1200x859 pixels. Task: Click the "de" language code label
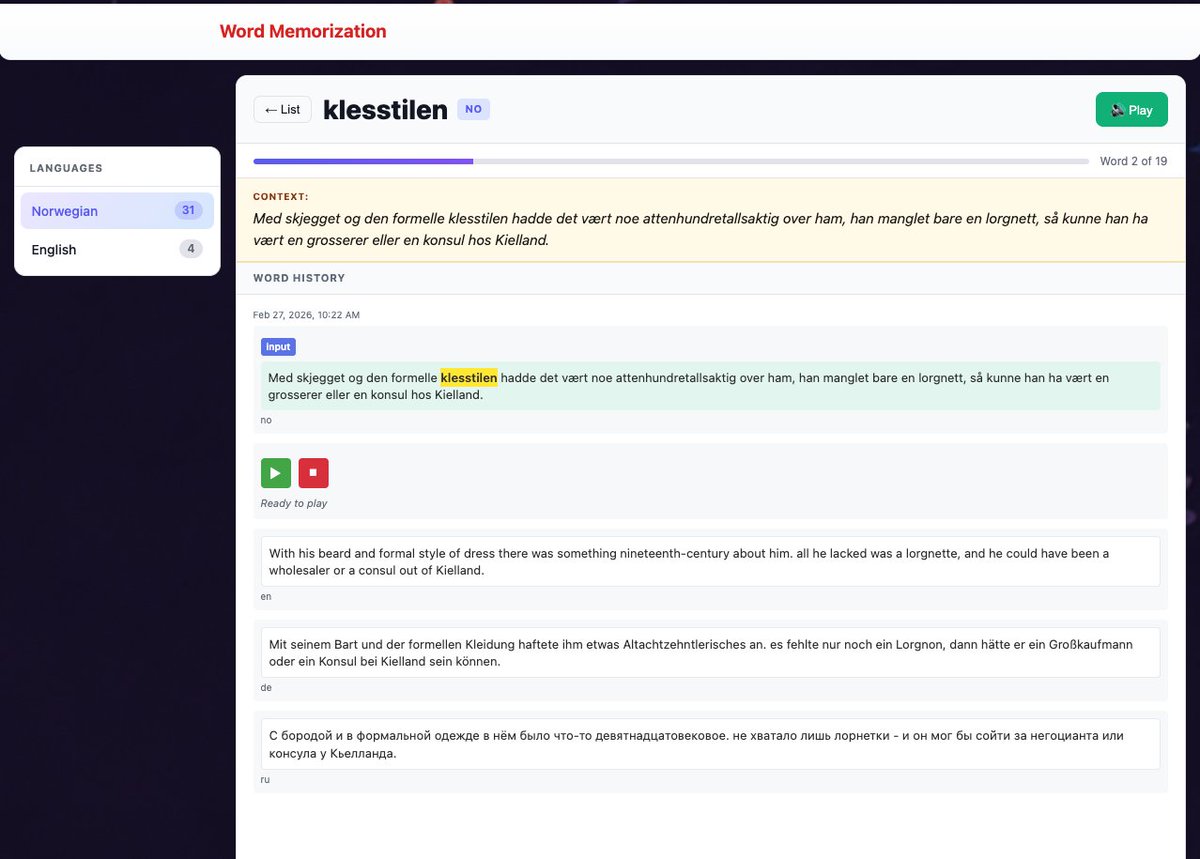(x=266, y=688)
